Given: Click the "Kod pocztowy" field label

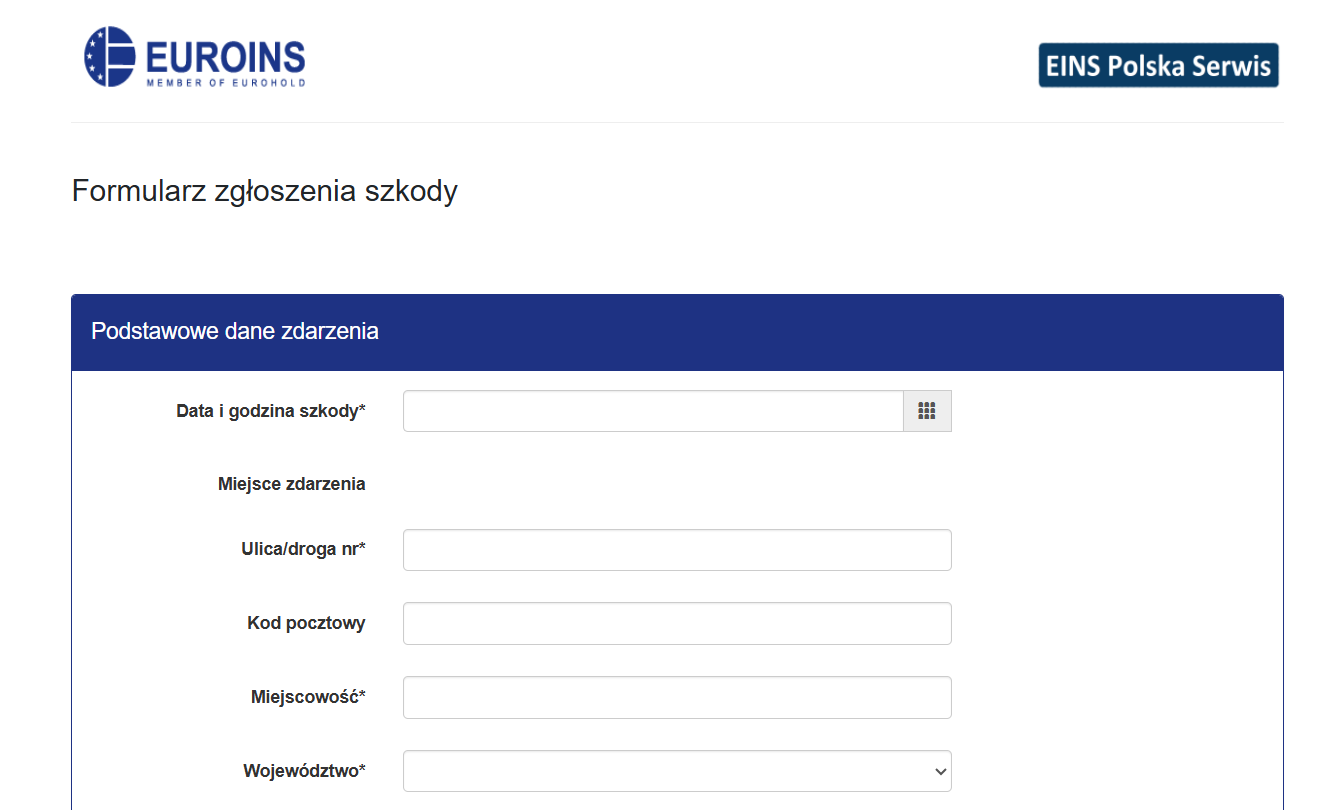Looking at the screenshot, I should click(x=306, y=623).
